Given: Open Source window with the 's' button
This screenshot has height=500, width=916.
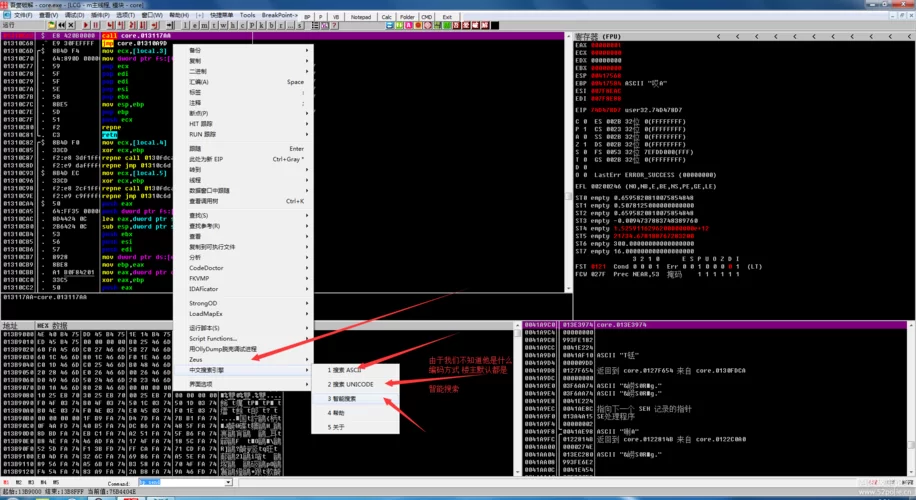Looking at the screenshot, I should (300, 25).
